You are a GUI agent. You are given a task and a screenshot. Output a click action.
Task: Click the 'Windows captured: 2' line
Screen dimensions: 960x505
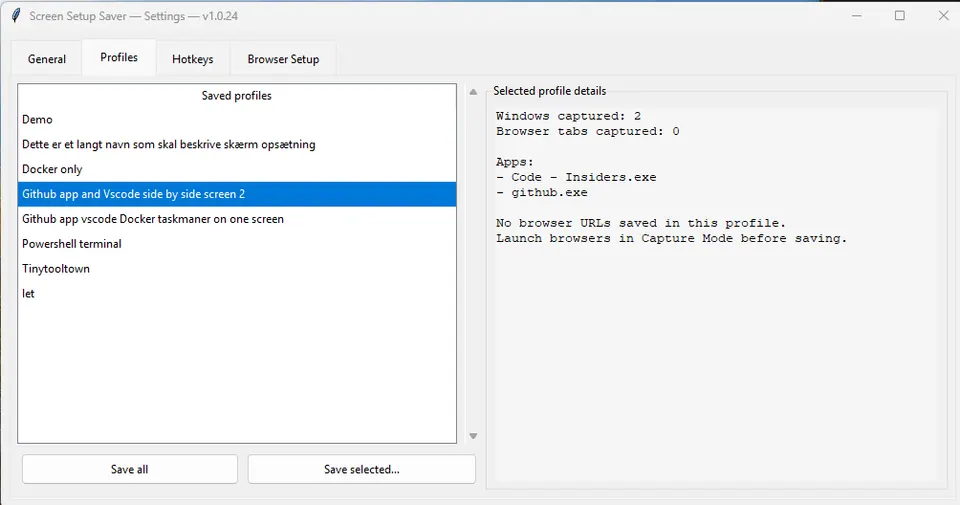(x=568, y=116)
